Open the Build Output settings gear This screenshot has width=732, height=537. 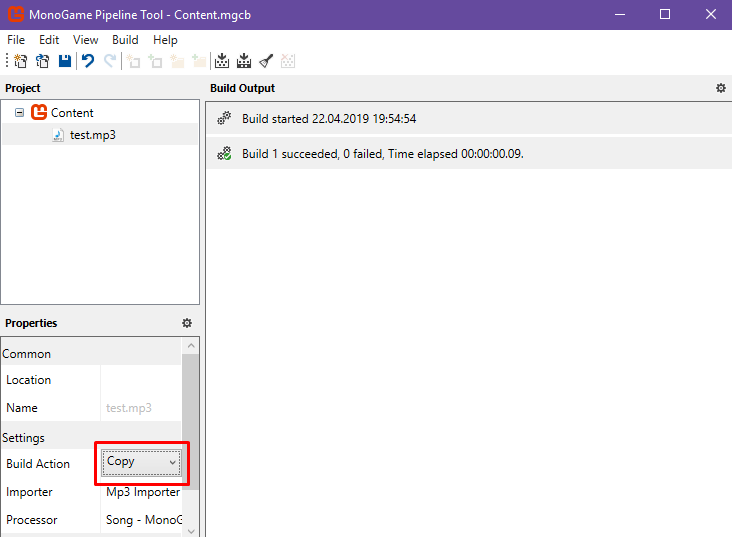721,88
